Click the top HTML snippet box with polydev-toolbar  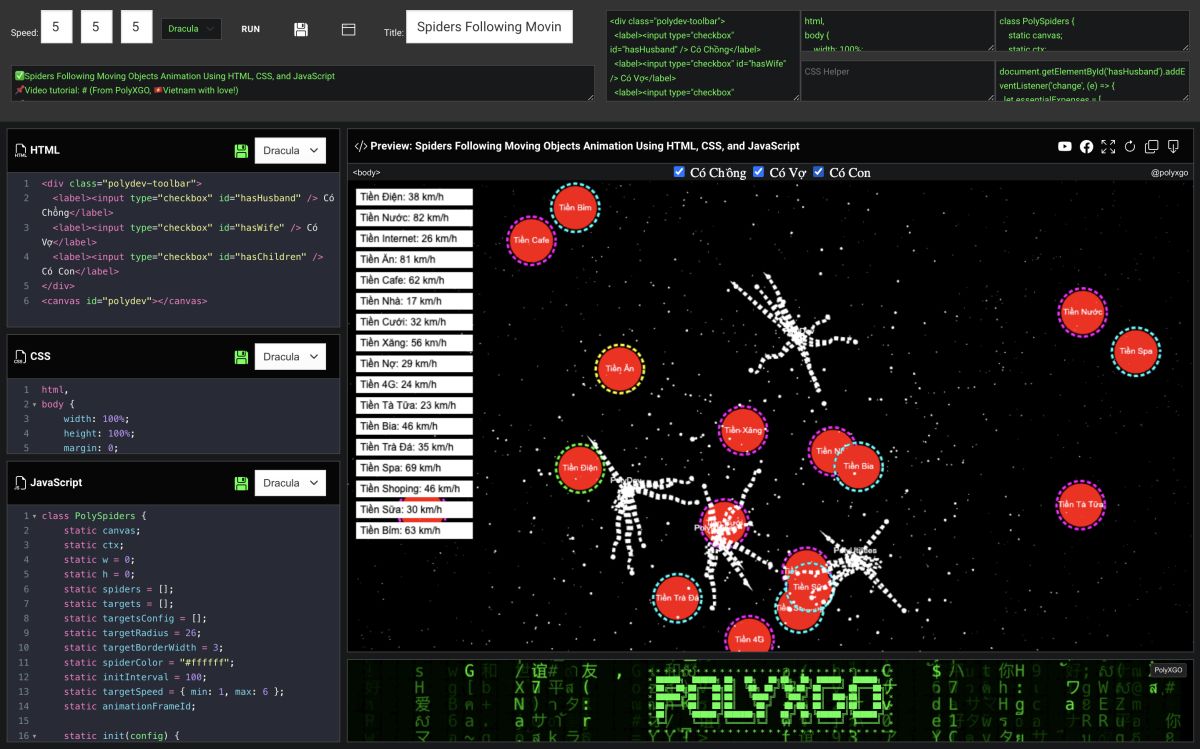pos(702,55)
